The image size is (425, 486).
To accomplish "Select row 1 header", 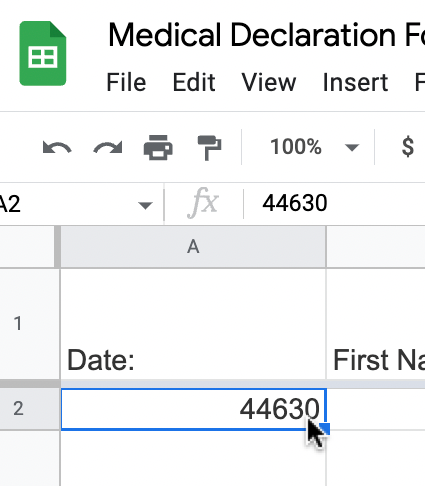I will click(x=18, y=323).
